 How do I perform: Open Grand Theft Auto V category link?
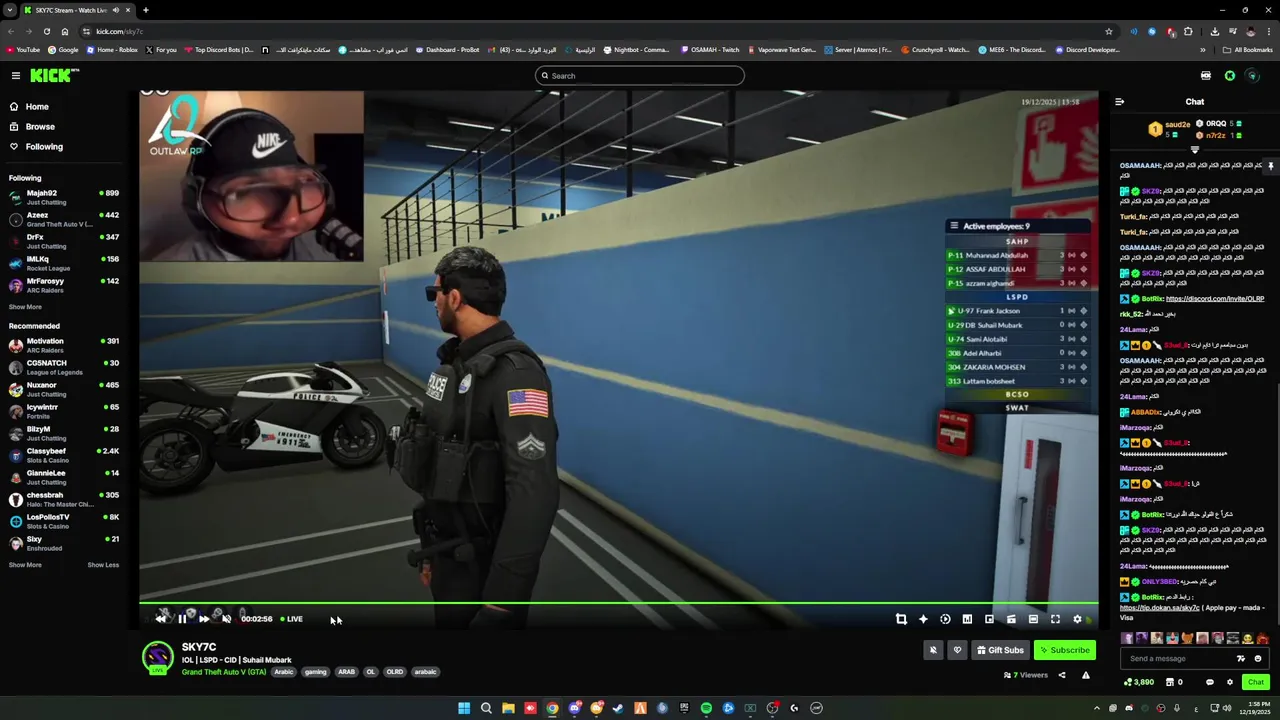pos(224,672)
